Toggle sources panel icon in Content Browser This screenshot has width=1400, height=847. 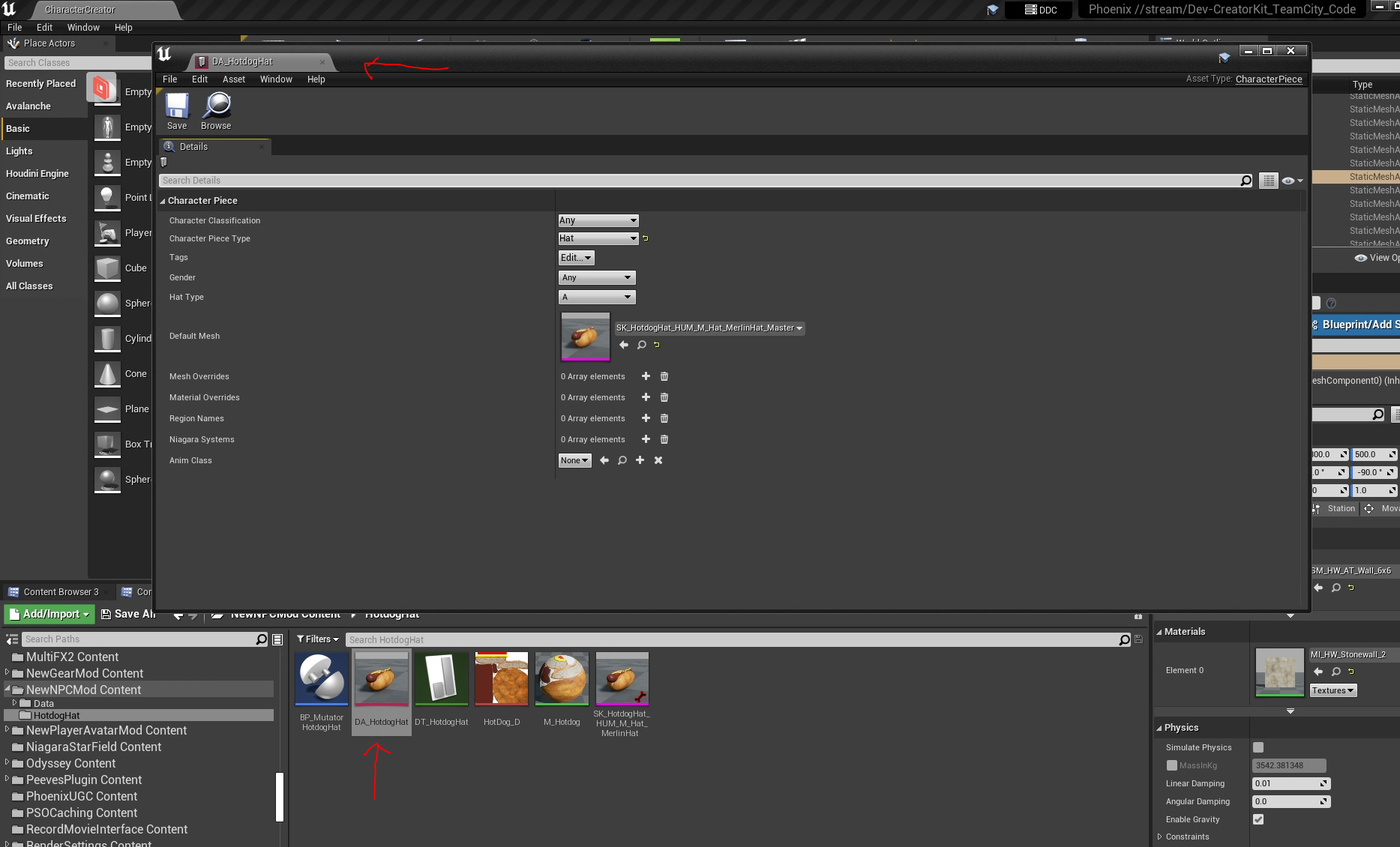point(11,639)
